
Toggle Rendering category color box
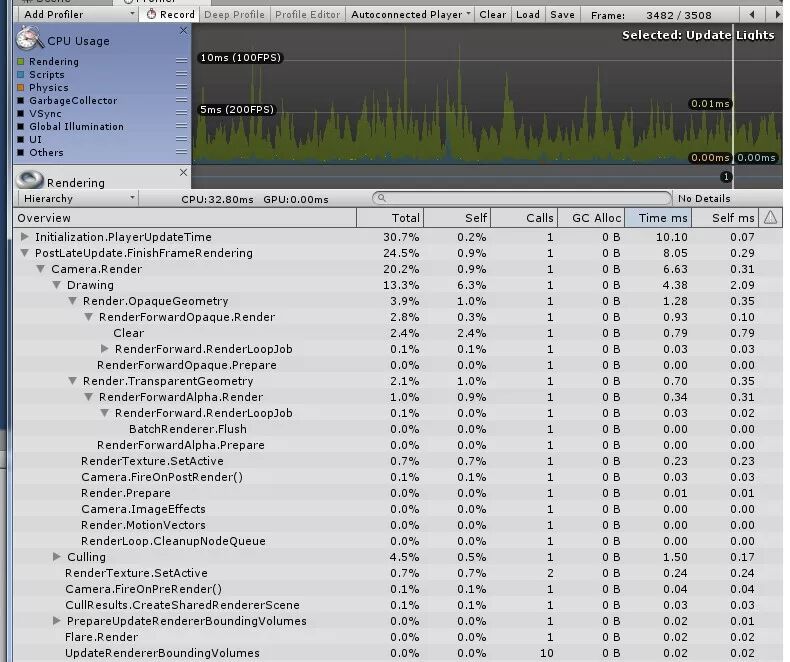pos(21,61)
